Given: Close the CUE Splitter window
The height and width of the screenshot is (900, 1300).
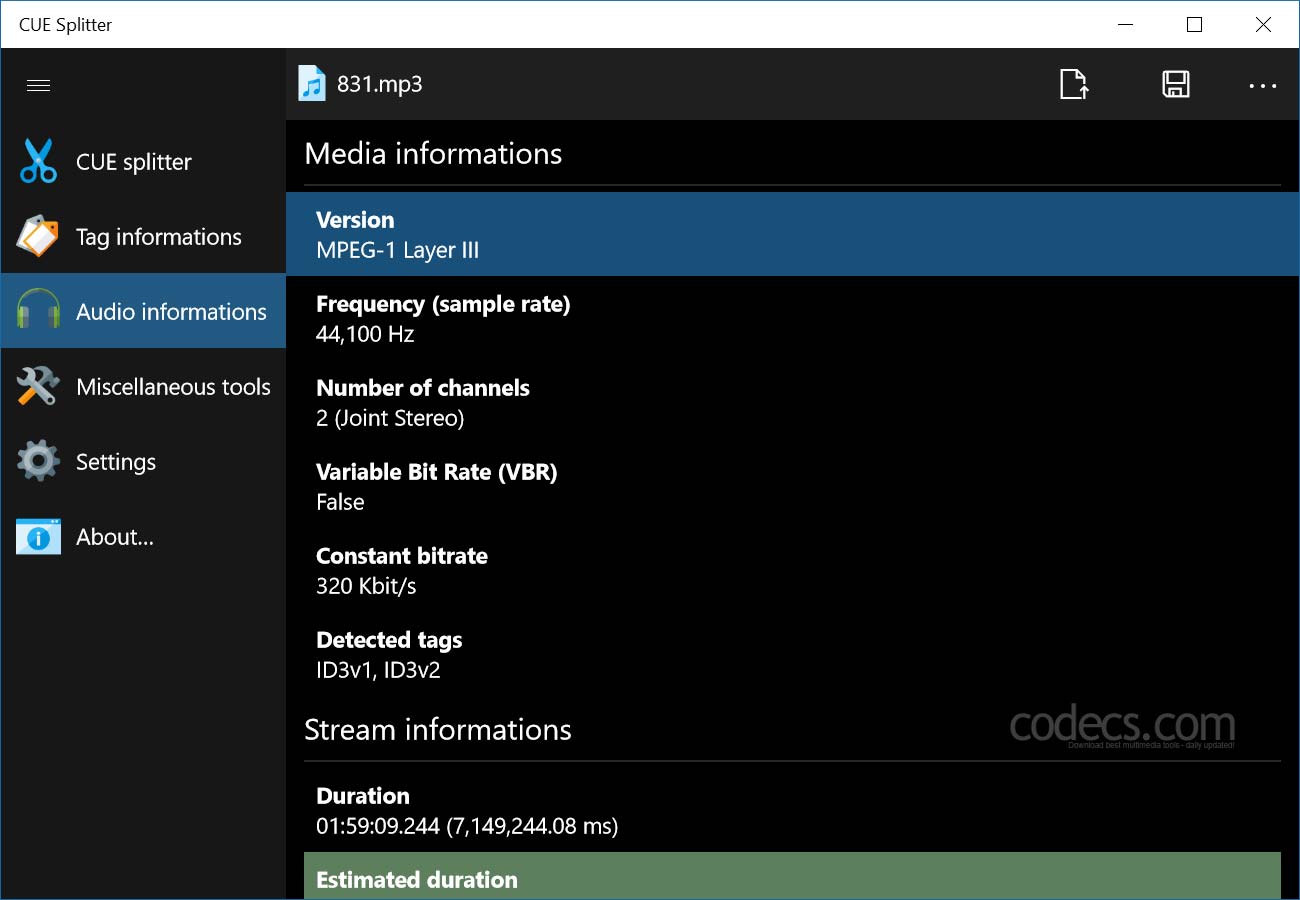Looking at the screenshot, I should pos(1264,25).
